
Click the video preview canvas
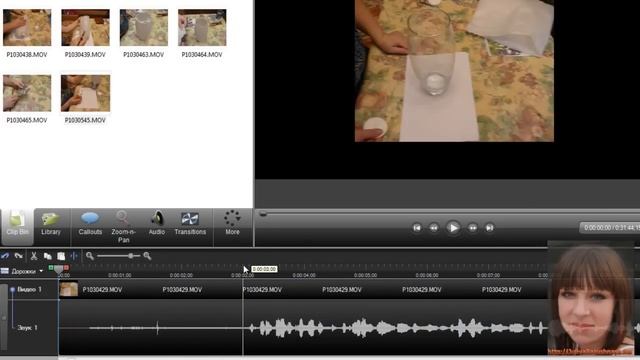tap(454, 71)
